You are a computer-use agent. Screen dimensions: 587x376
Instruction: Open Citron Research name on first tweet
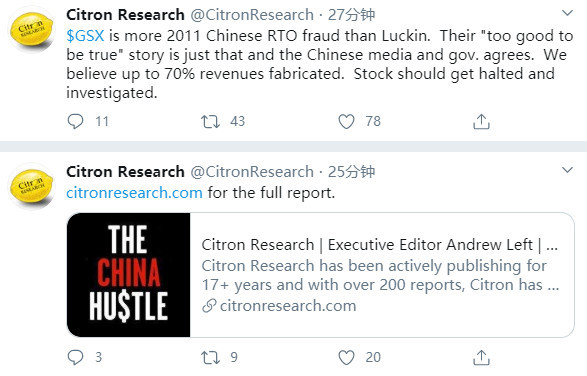tap(125, 15)
